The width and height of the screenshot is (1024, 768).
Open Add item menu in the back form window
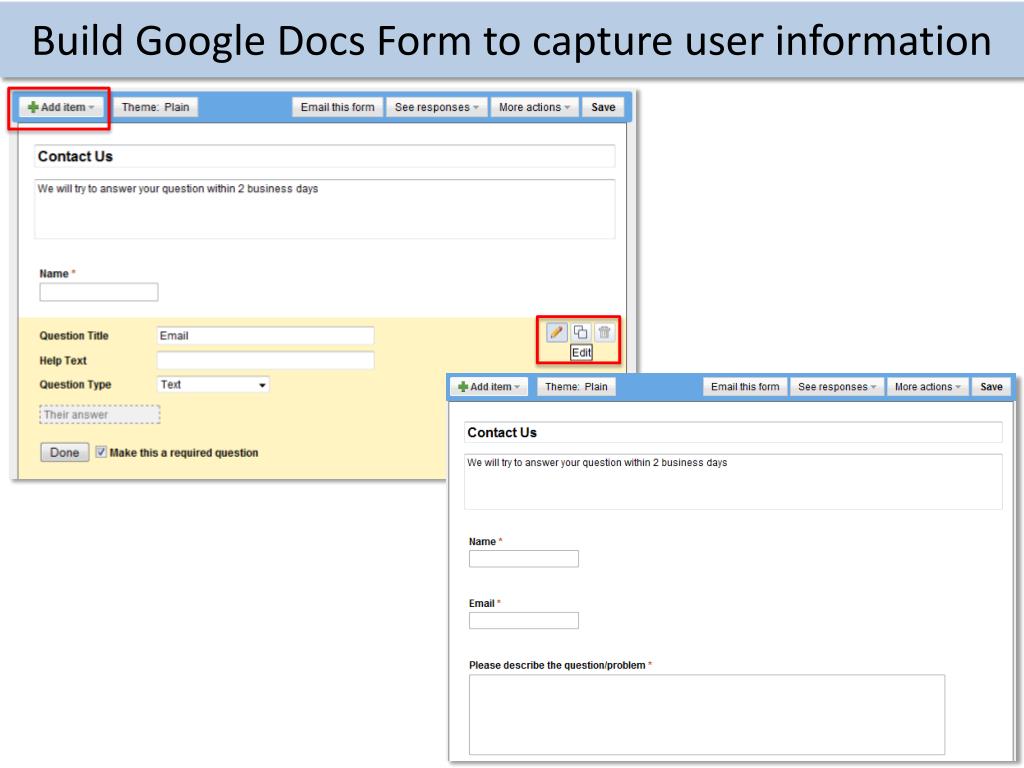[x=61, y=107]
